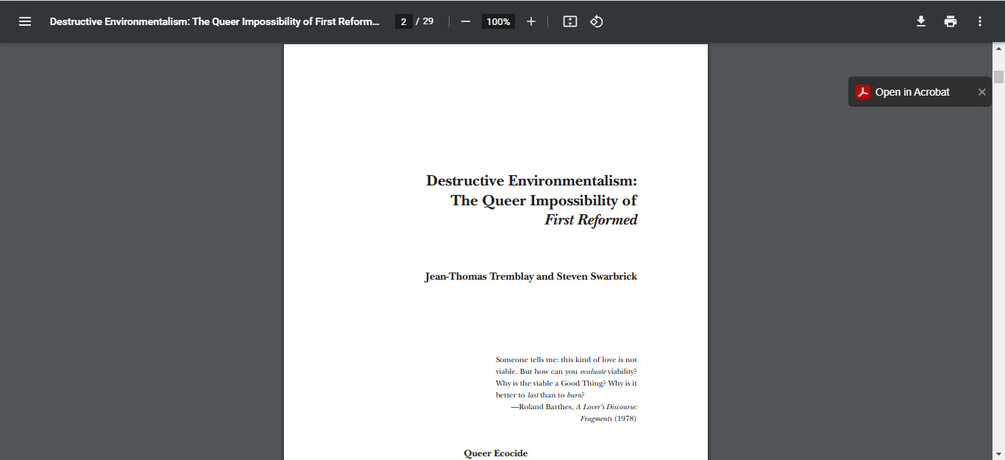Open the sidebar hamburger menu
Image resolution: width=1005 pixels, height=460 pixels.
tap(25, 22)
